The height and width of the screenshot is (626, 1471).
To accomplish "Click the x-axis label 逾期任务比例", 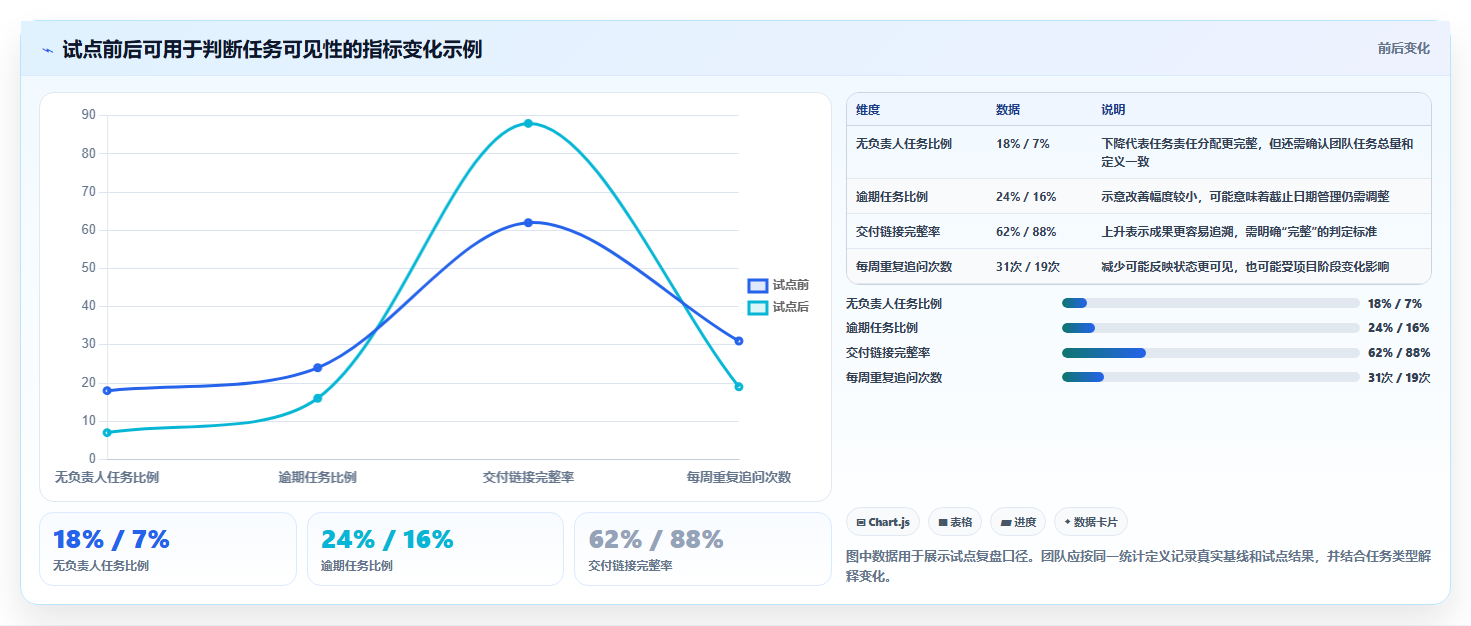I will (x=318, y=477).
